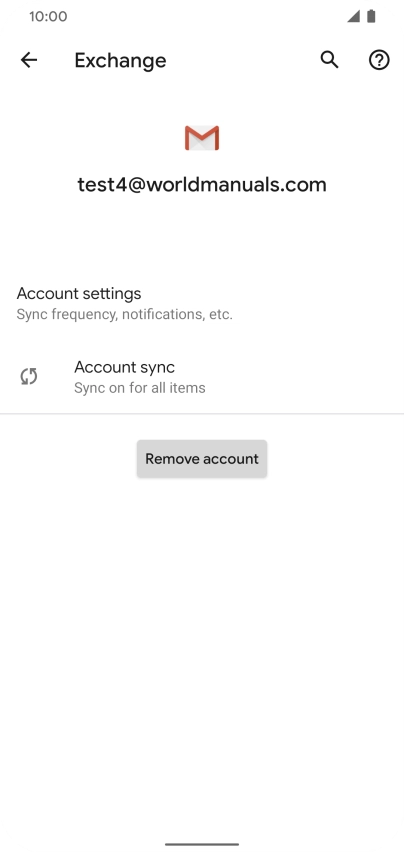Image resolution: width=404 pixels, height=852 pixels.
Task: Open Account settings
Action: pos(202,303)
